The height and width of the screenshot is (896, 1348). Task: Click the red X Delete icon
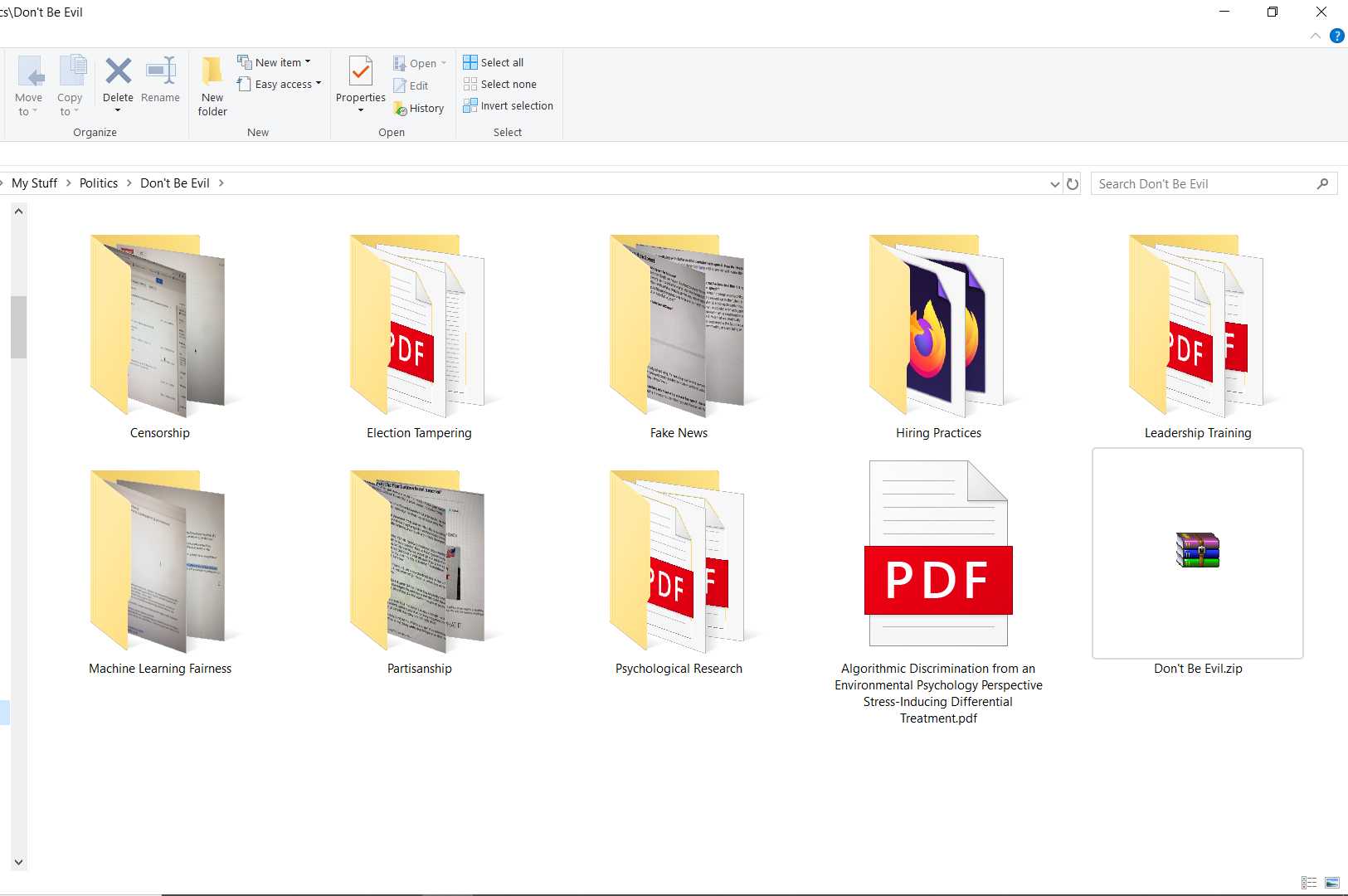[118, 71]
